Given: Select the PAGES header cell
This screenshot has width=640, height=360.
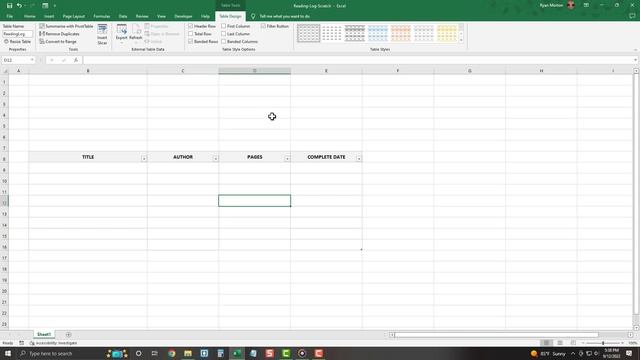Looking at the screenshot, I should [x=255, y=157].
